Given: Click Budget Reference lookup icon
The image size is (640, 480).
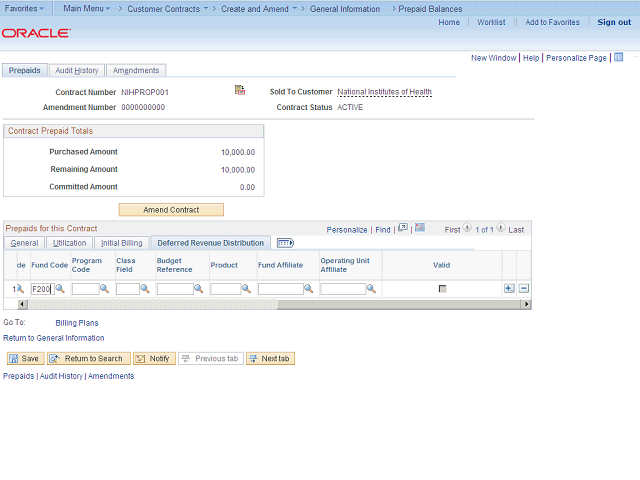Looking at the screenshot, I should [198, 289].
